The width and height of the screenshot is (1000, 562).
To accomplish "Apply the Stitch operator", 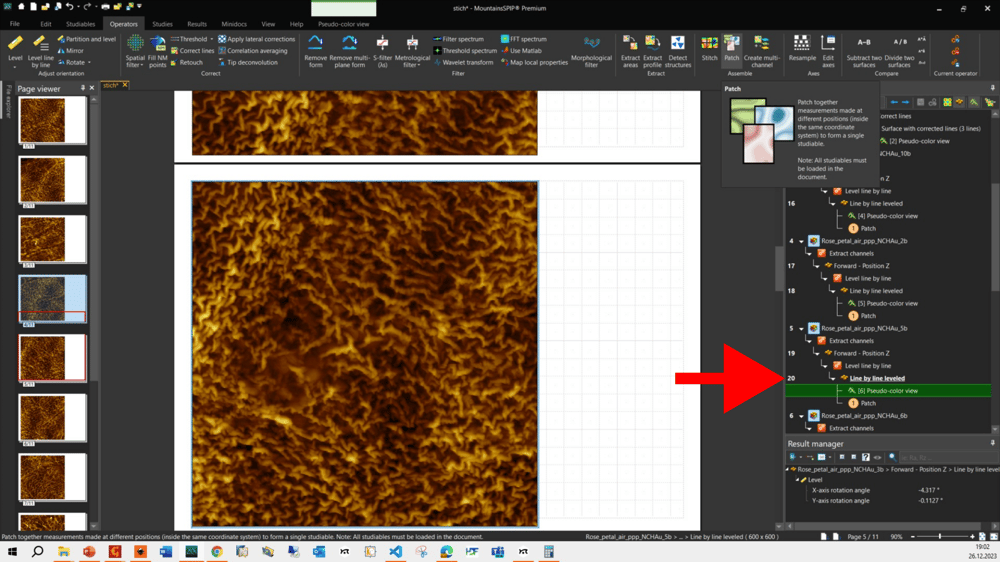I will point(709,48).
